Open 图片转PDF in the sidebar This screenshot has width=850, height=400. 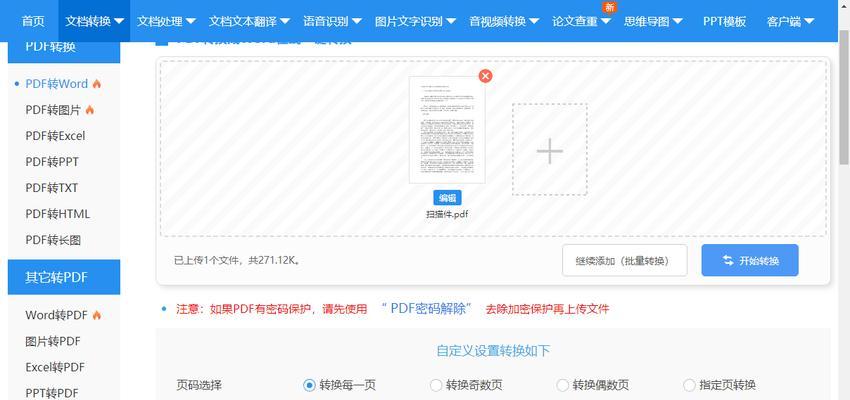[53, 341]
